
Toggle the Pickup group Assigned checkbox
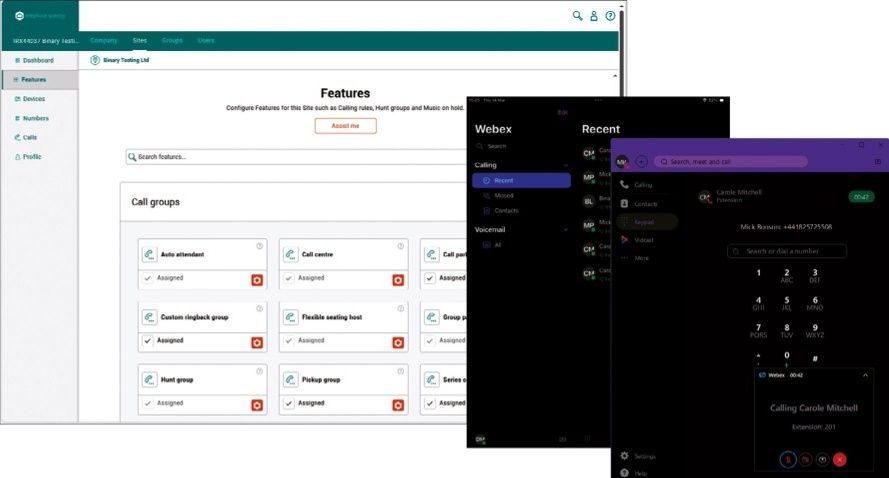click(289, 403)
